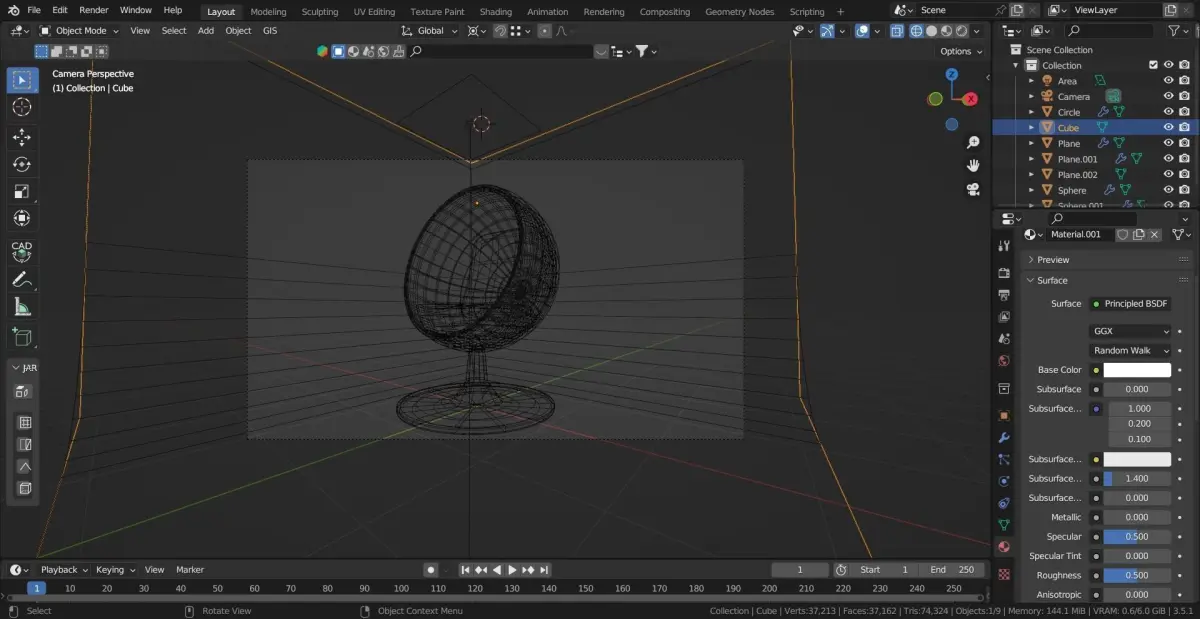Click the Blender logo icon
1200x619 pixels.
(x=13, y=10)
